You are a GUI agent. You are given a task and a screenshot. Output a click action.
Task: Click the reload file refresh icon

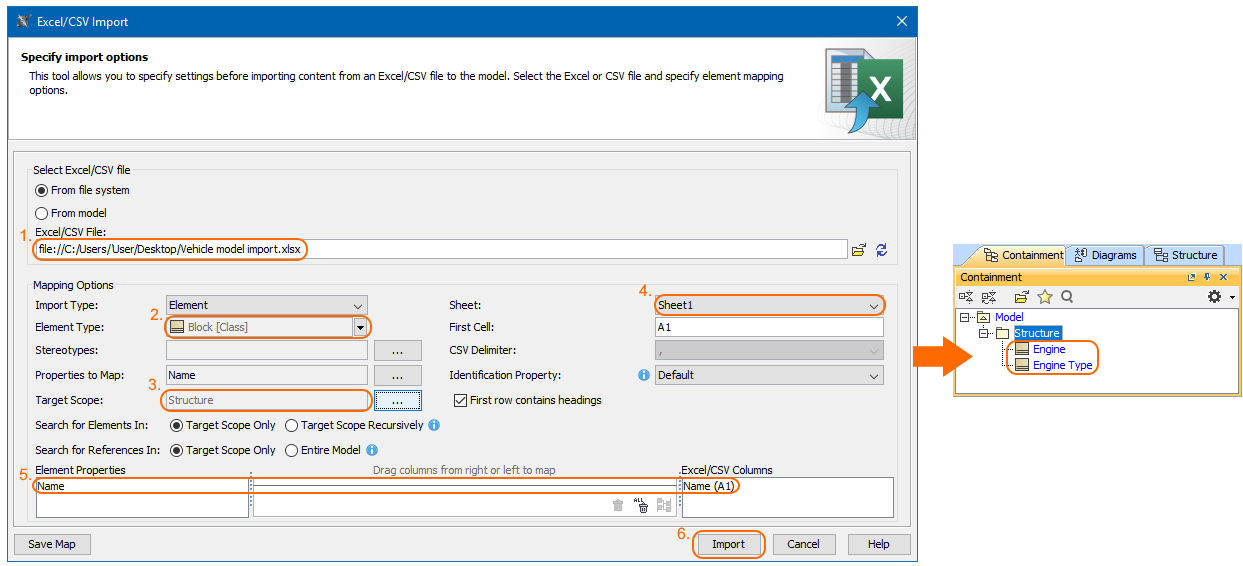[881, 250]
